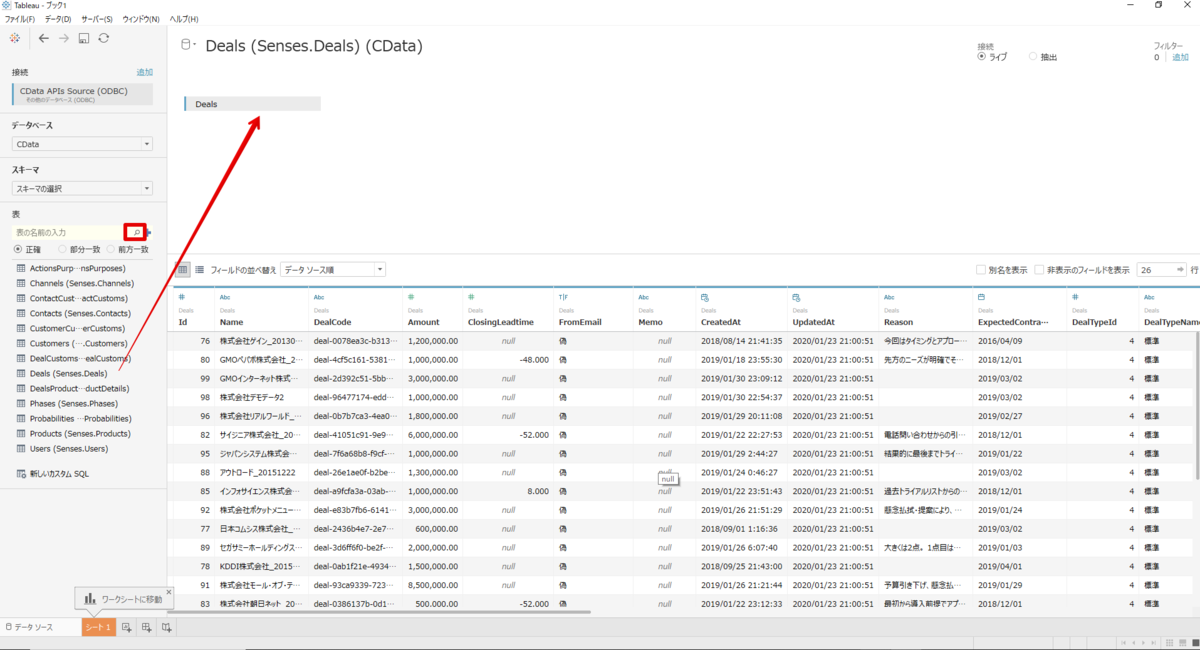Switch to the metadata list view icon
The image size is (1200, 650).
tap(199, 269)
